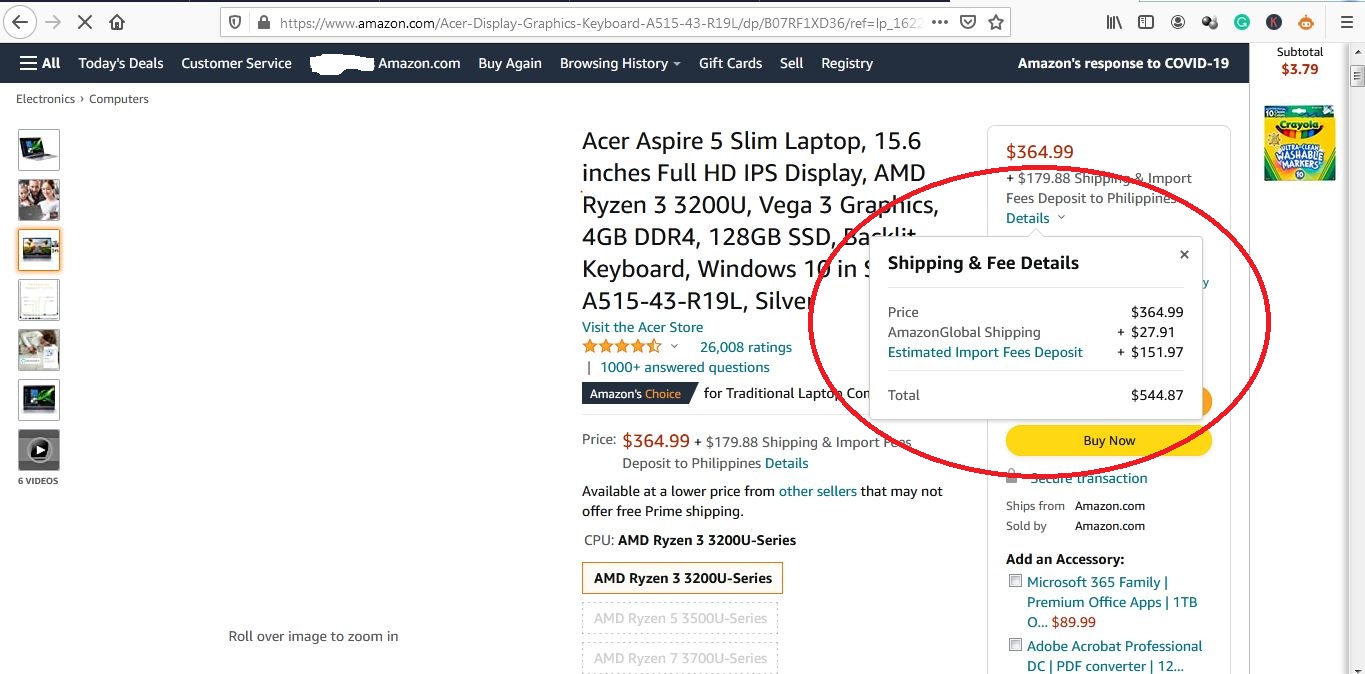Select second thumbnail with people

[x=39, y=200]
